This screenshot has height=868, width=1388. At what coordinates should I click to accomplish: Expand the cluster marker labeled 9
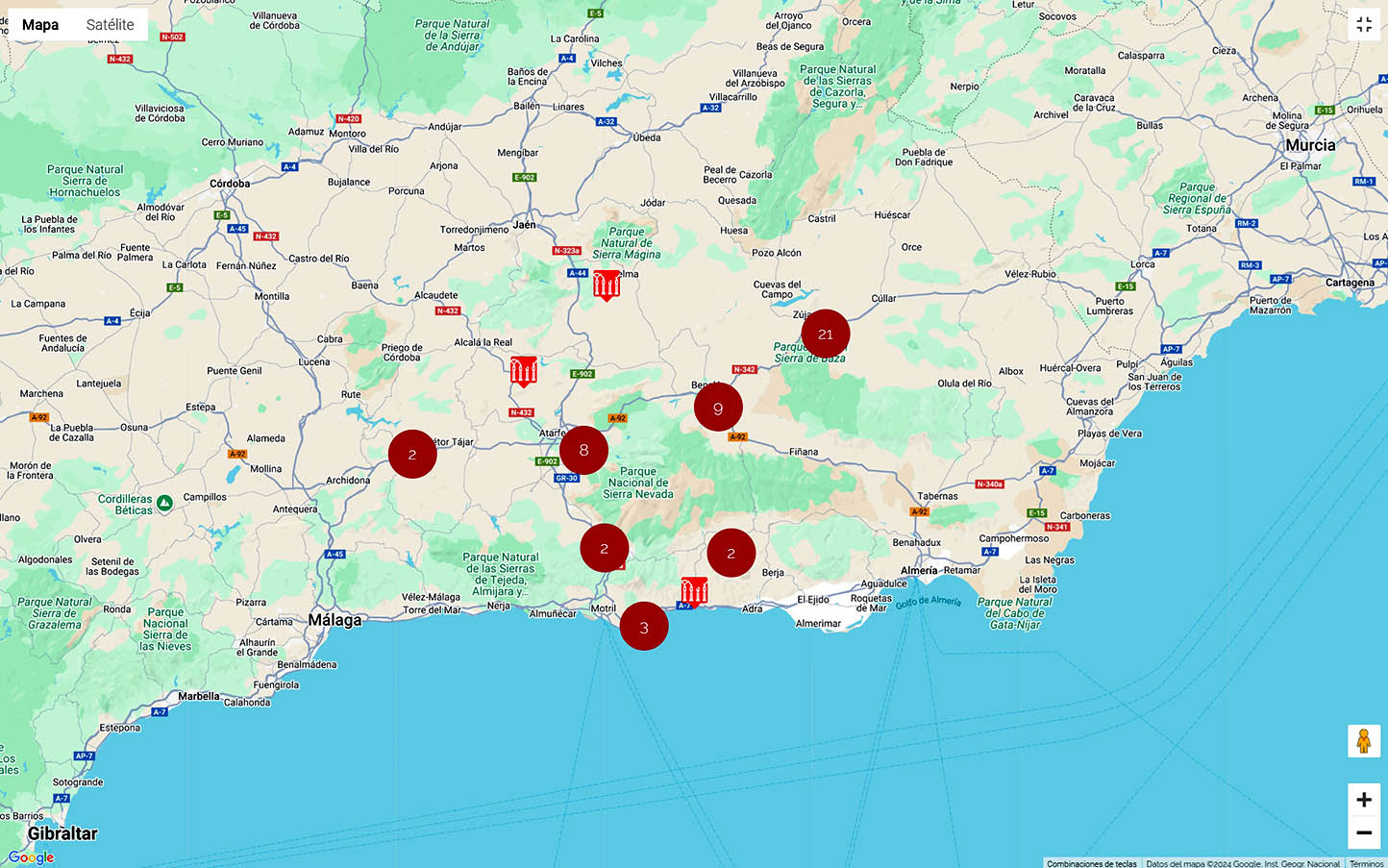718,409
